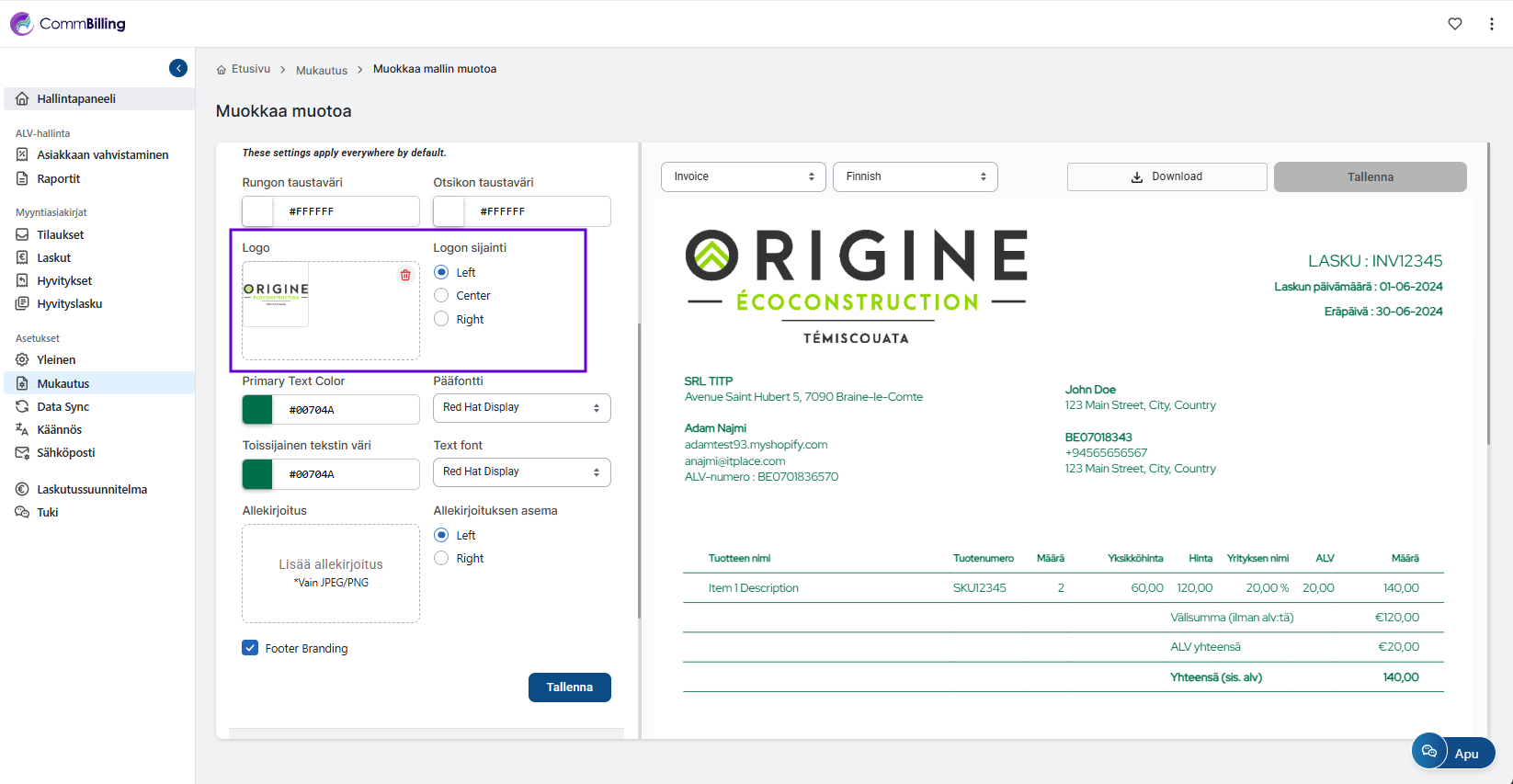Image resolution: width=1513 pixels, height=784 pixels.
Task: Click the heart icon in top bar
Action: point(1455,24)
